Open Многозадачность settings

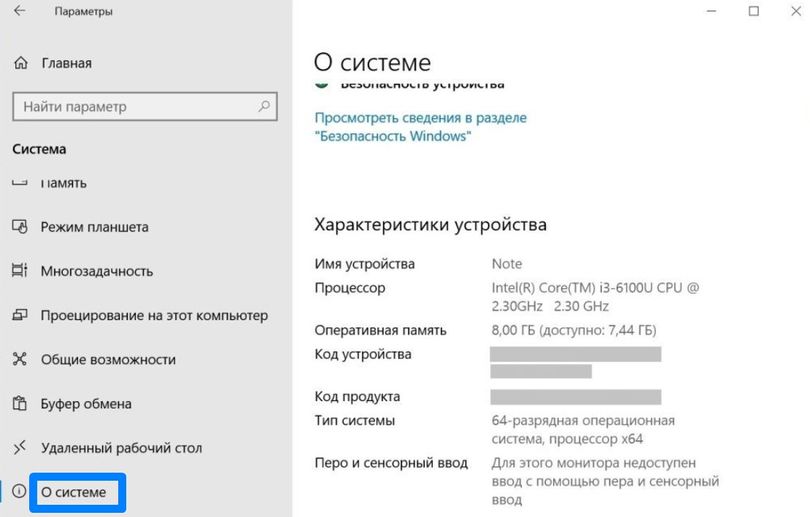(x=96, y=271)
